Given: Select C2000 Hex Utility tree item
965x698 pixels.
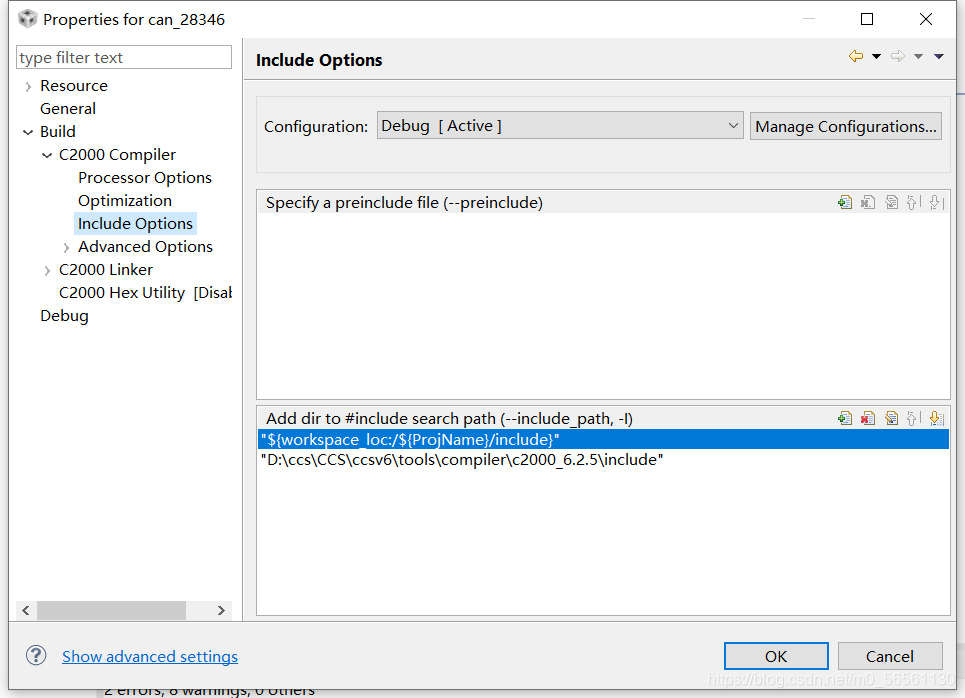Looking at the screenshot, I should coord(145,292).
